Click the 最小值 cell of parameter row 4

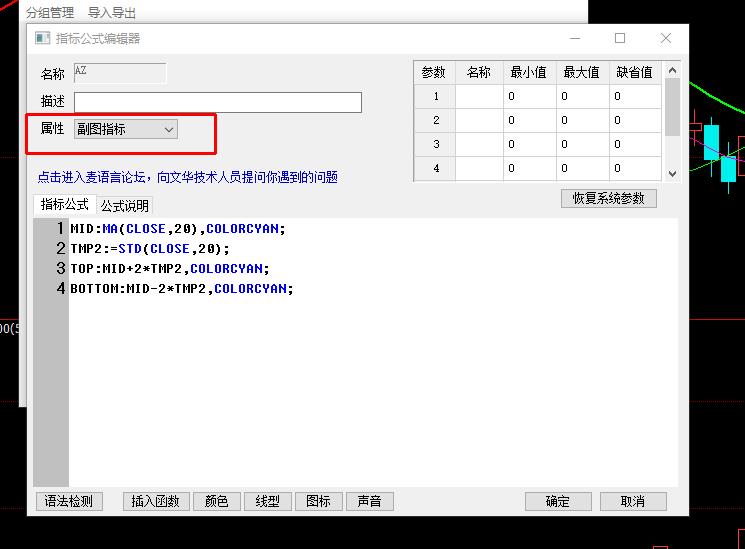(530, 168)
